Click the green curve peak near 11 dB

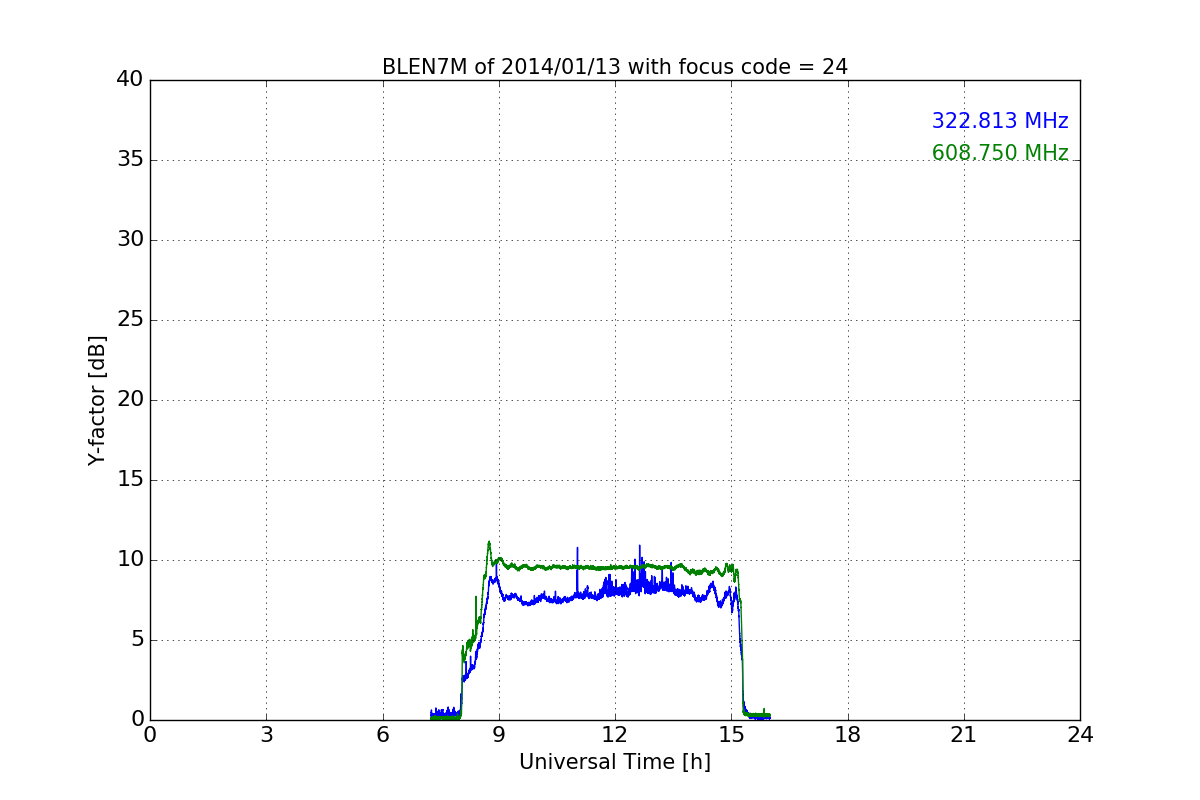pos(489,543)
